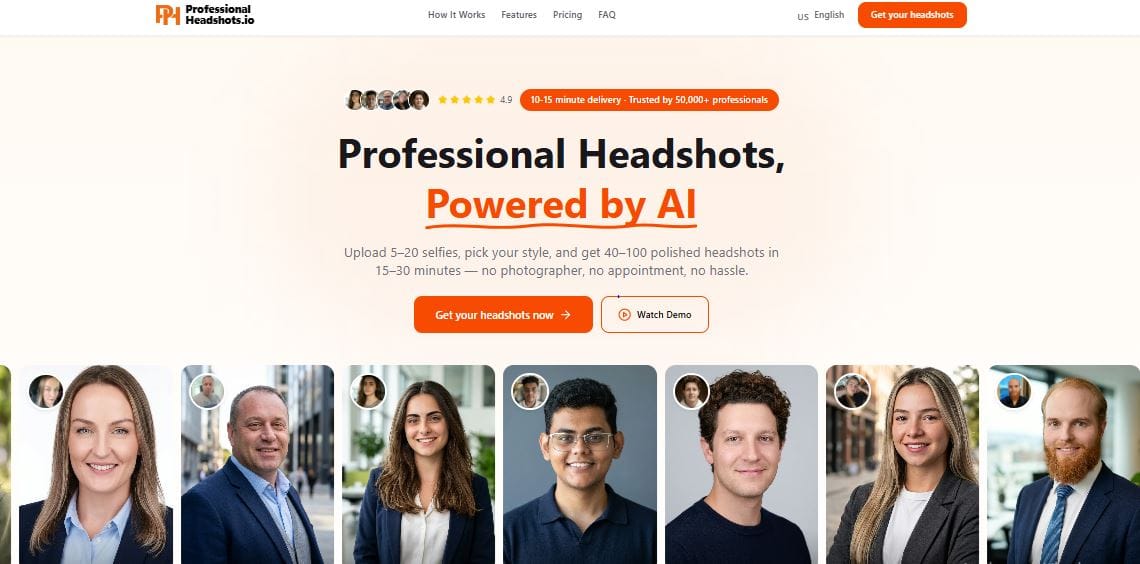Open the How It Works menu item
1140x564 pixels.
click(x=457, y=15)
